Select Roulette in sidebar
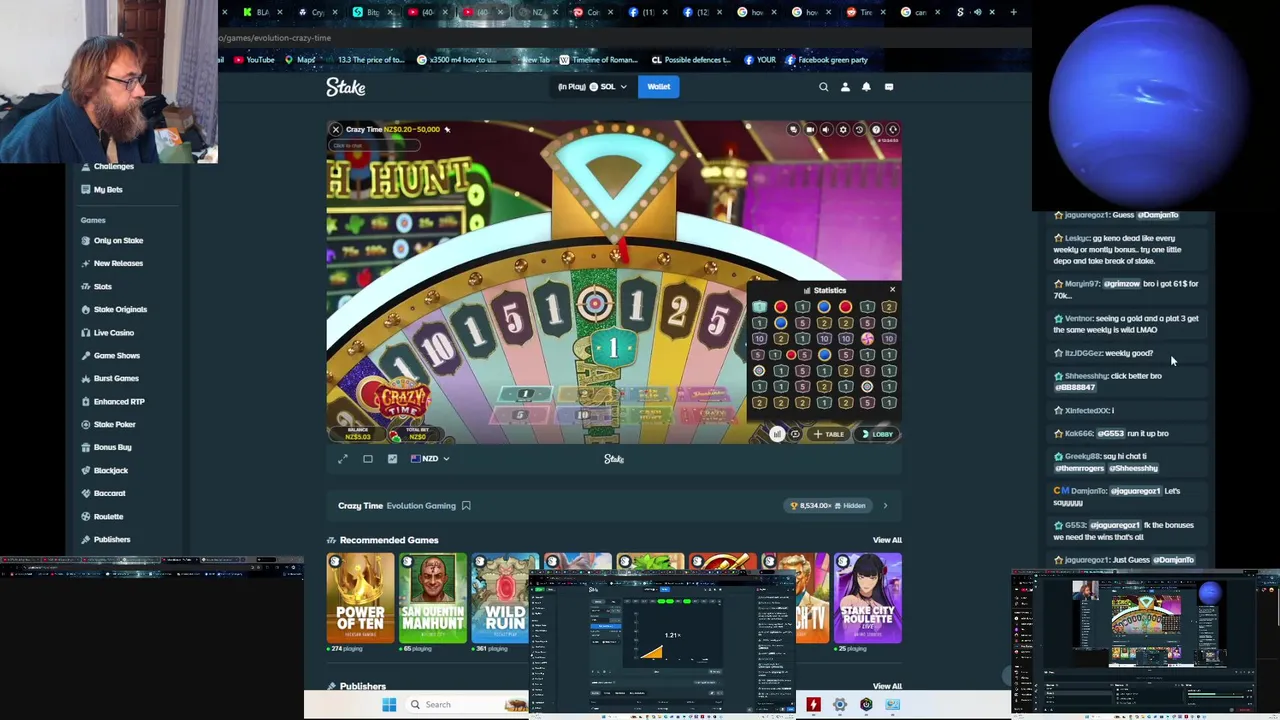Image resolution: width=1280 pixels, height=720 pixels. [x=108, y=517]
